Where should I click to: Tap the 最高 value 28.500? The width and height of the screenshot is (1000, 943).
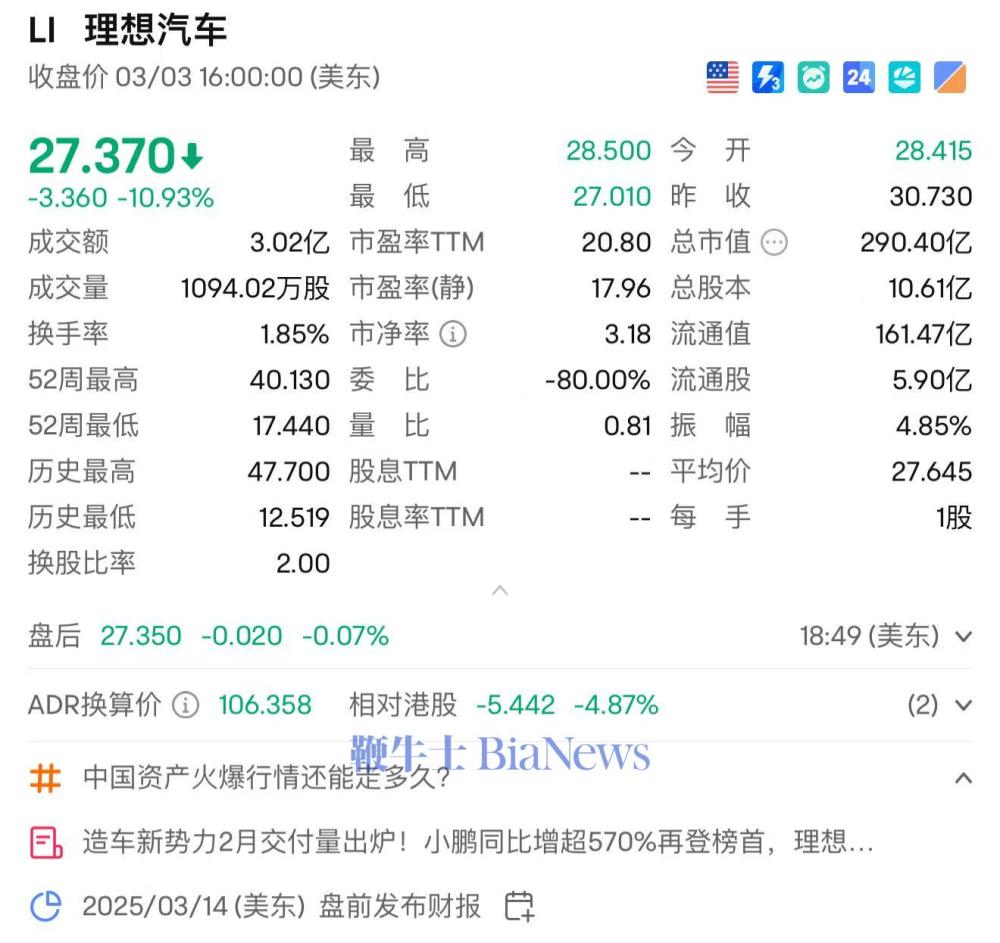point(608,151)
